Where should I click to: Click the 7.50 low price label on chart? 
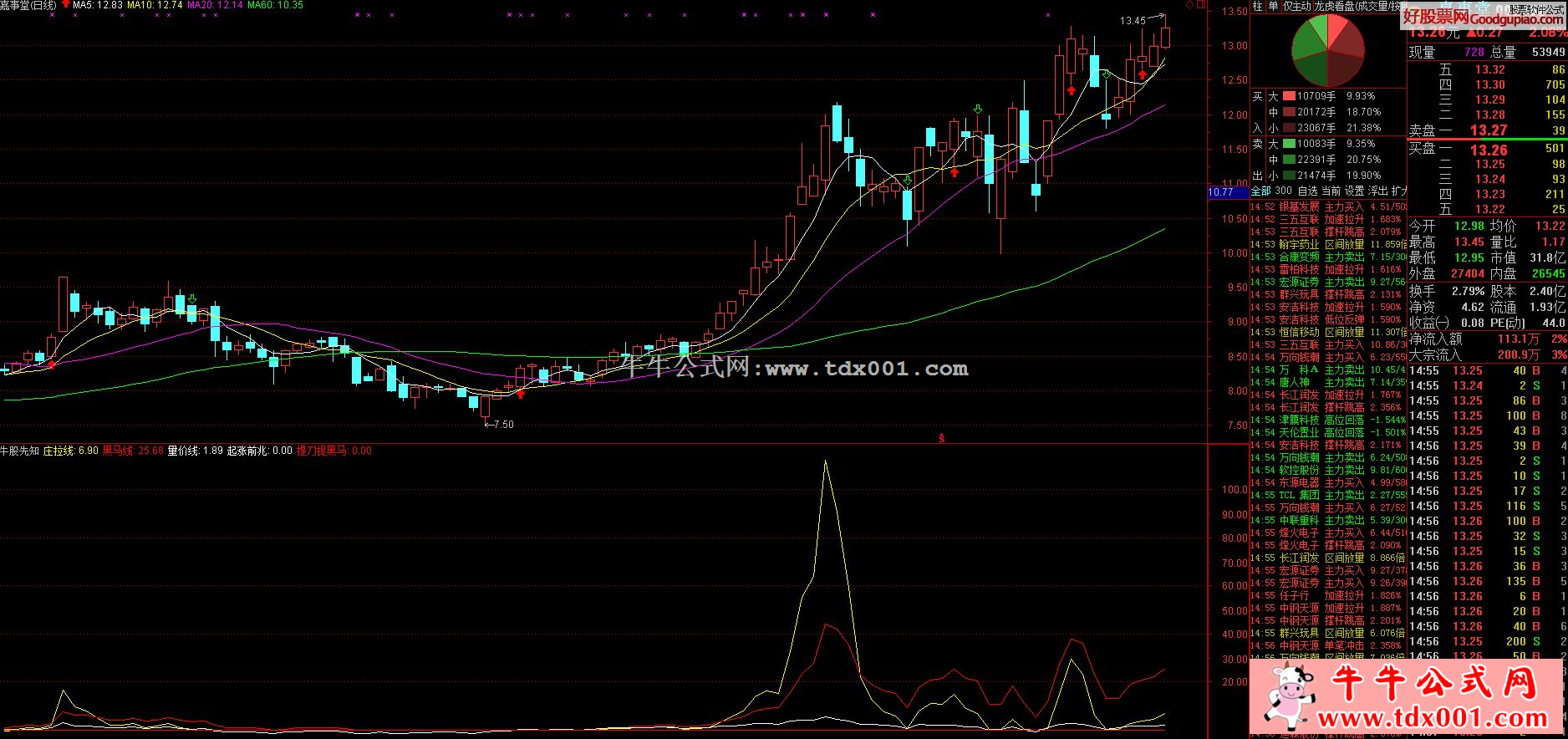pyautogui.click(x=503, y=425)
